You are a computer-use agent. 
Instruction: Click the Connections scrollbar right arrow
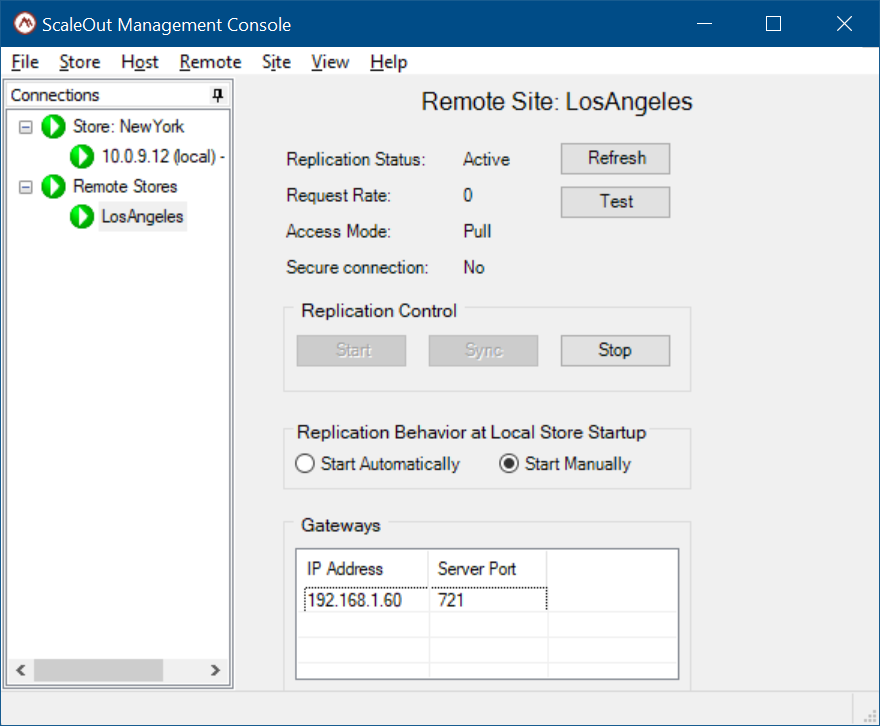215,670
